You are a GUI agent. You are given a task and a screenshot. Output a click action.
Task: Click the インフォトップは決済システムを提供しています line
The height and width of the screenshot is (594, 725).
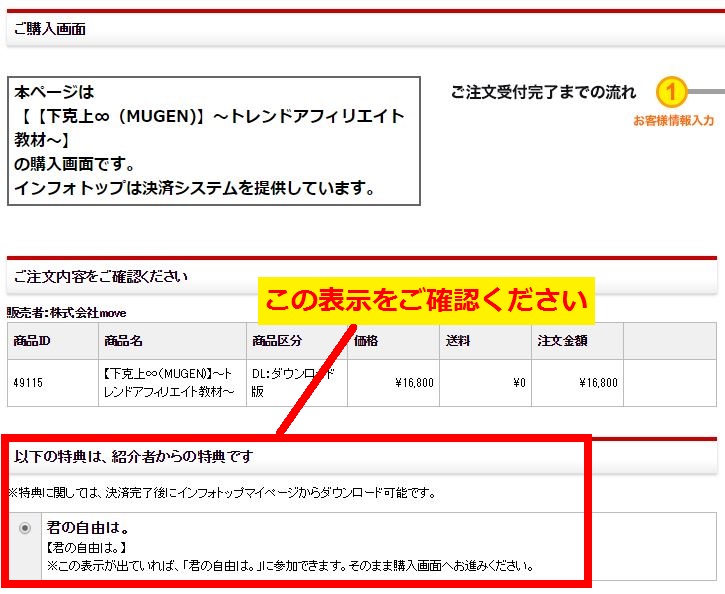click(195, 188)
